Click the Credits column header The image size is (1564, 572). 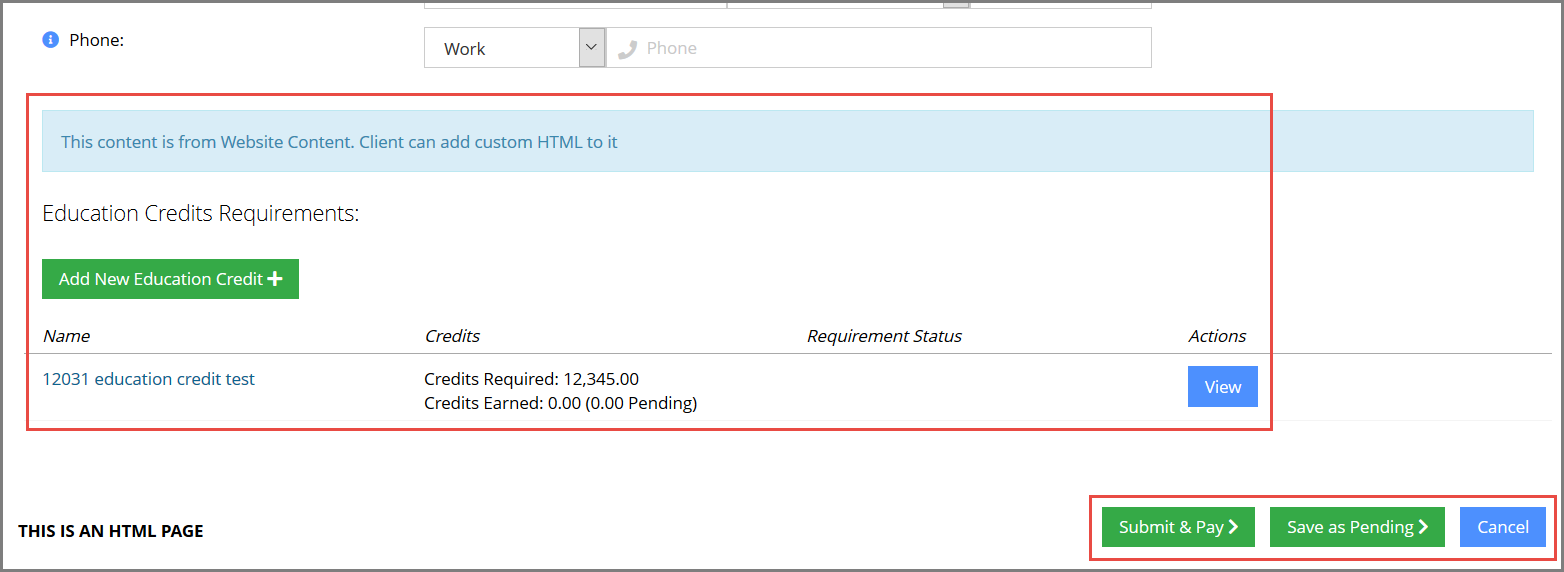pyautogui.click(x=452, y=336)
